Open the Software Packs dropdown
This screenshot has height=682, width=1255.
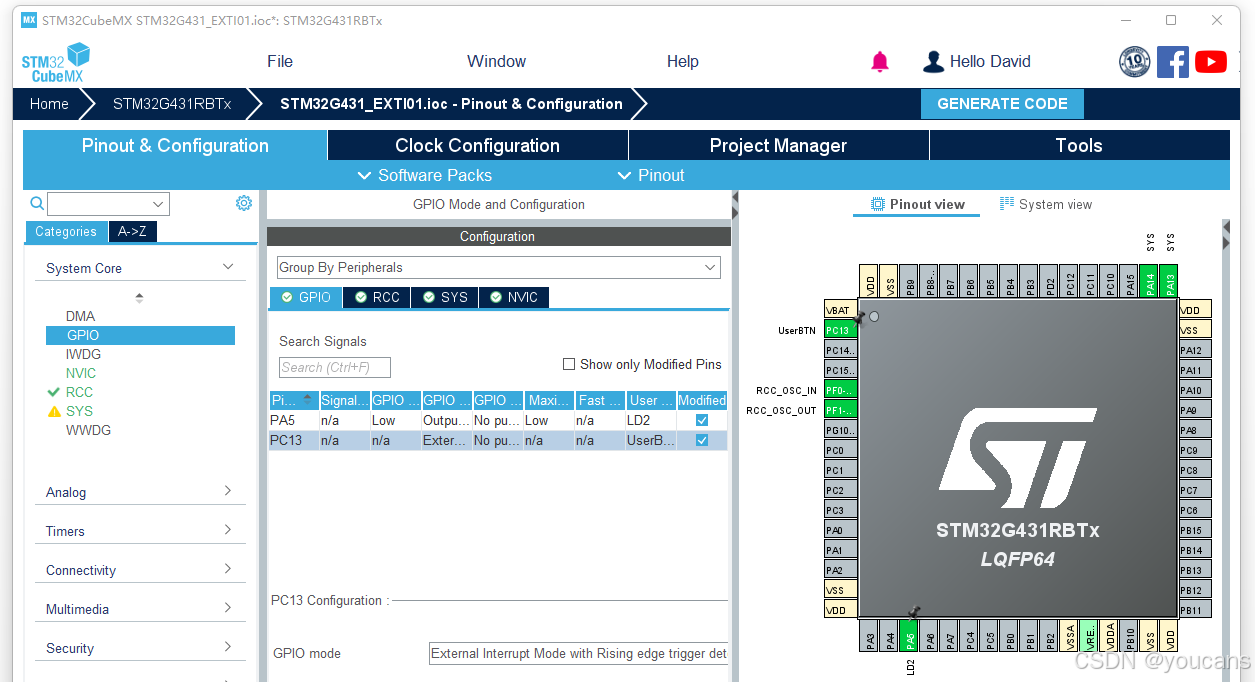[425, 175]
